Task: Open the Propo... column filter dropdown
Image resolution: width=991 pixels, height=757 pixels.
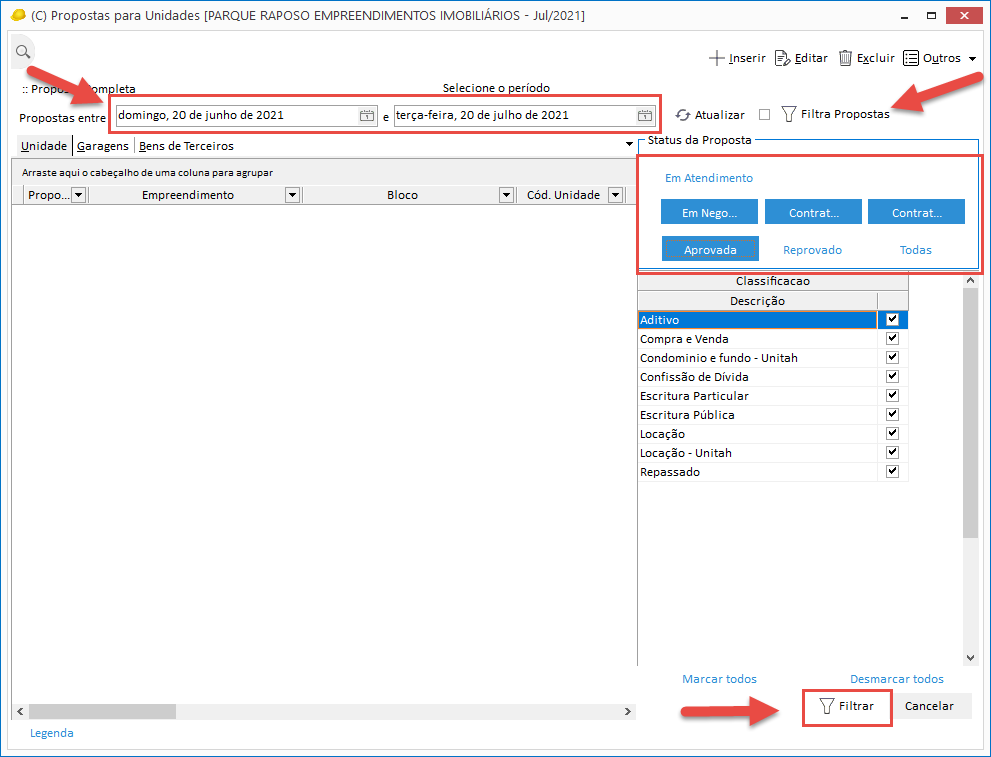Action: (78, 195)
